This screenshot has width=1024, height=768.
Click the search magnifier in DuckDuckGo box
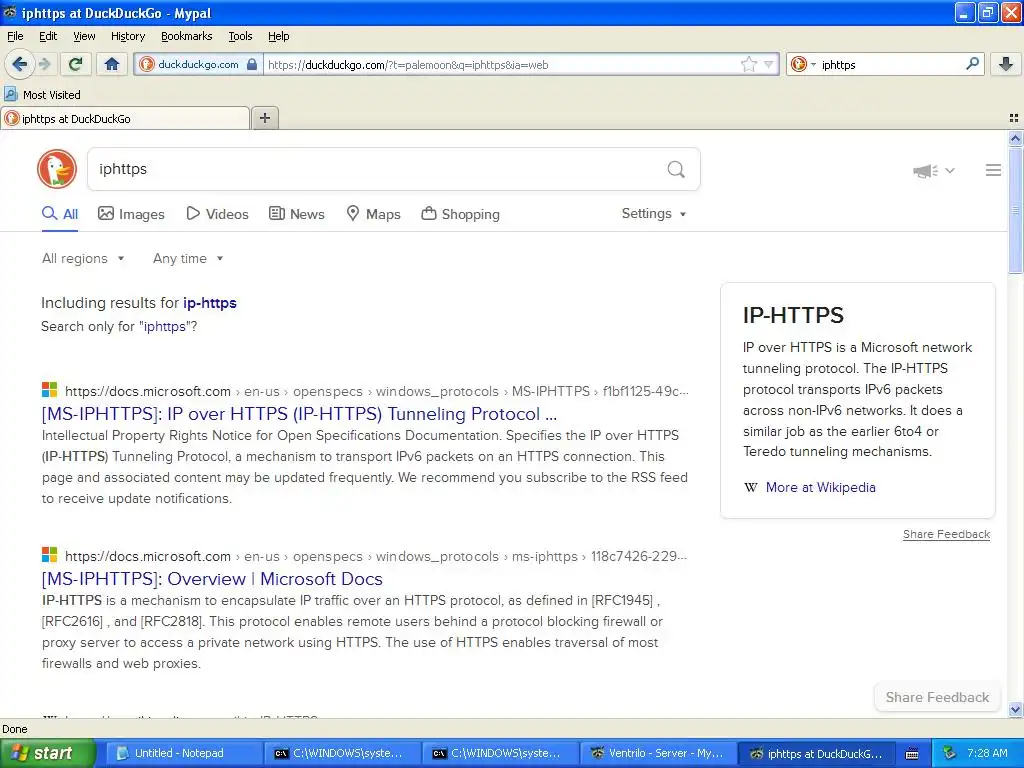click(x=676, y=170)
